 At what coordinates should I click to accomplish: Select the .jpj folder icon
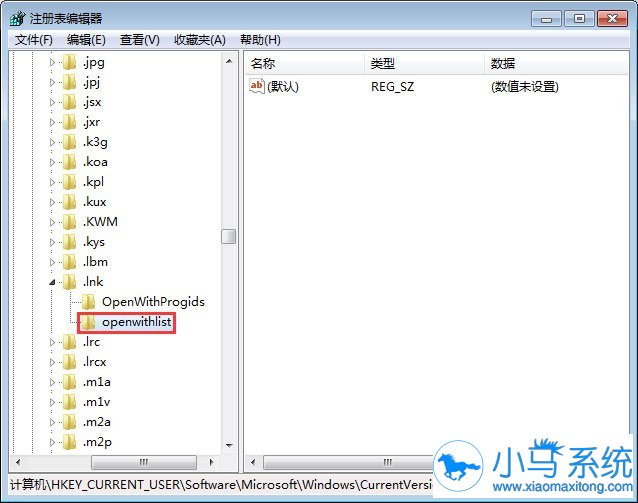tap(69, 82)
